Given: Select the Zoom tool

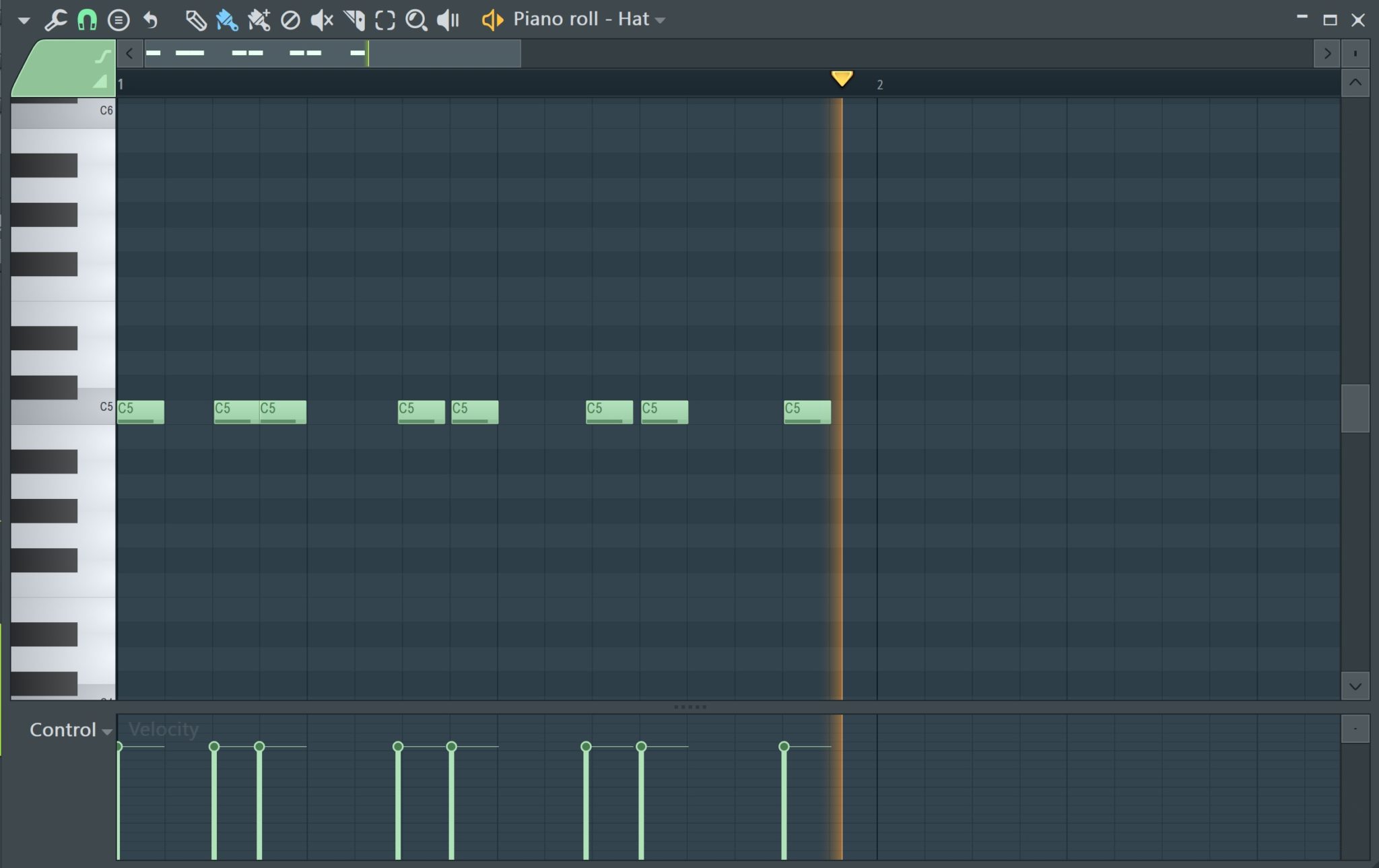Looking at the screenshot, I should tap(415, 20).
